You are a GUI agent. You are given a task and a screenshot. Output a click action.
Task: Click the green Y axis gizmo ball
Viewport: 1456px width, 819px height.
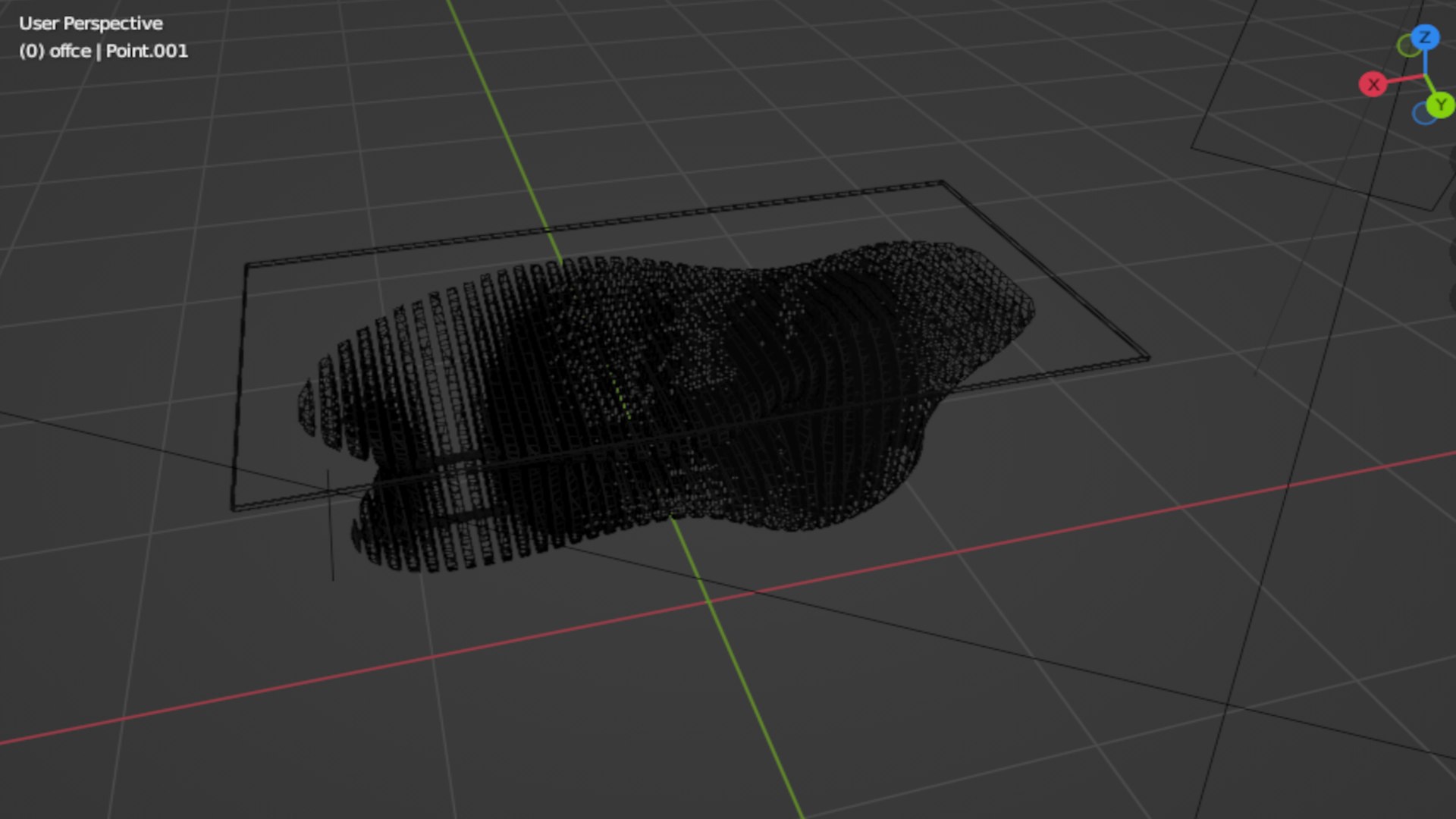click(1440, 105)
